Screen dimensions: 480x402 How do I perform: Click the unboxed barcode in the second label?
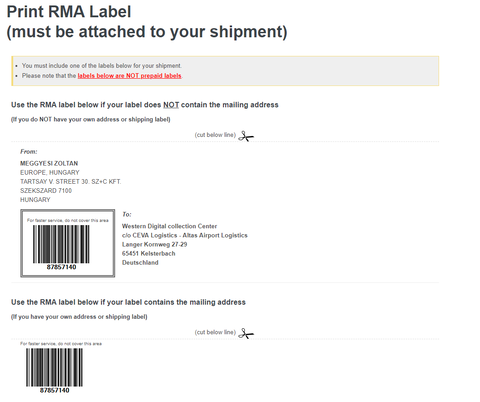coord(54,367)
